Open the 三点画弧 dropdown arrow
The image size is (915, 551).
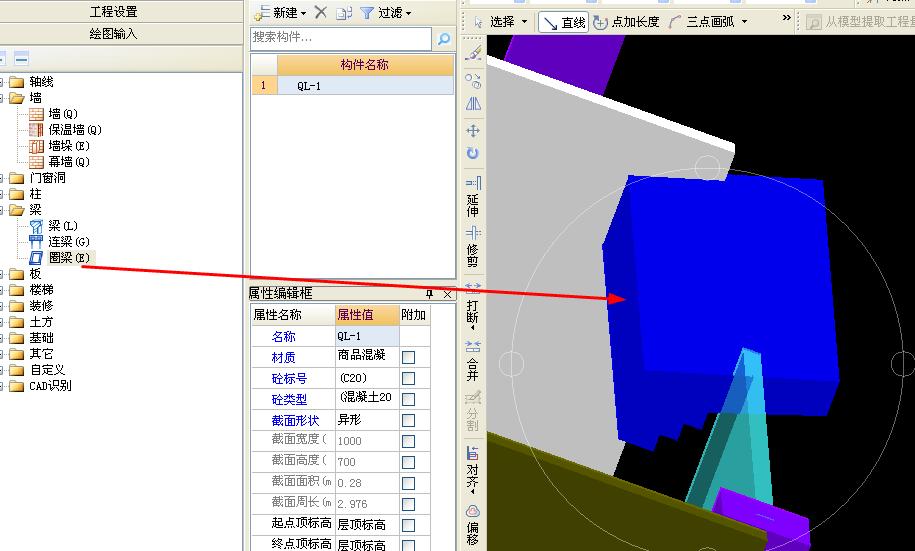(744, 22)
